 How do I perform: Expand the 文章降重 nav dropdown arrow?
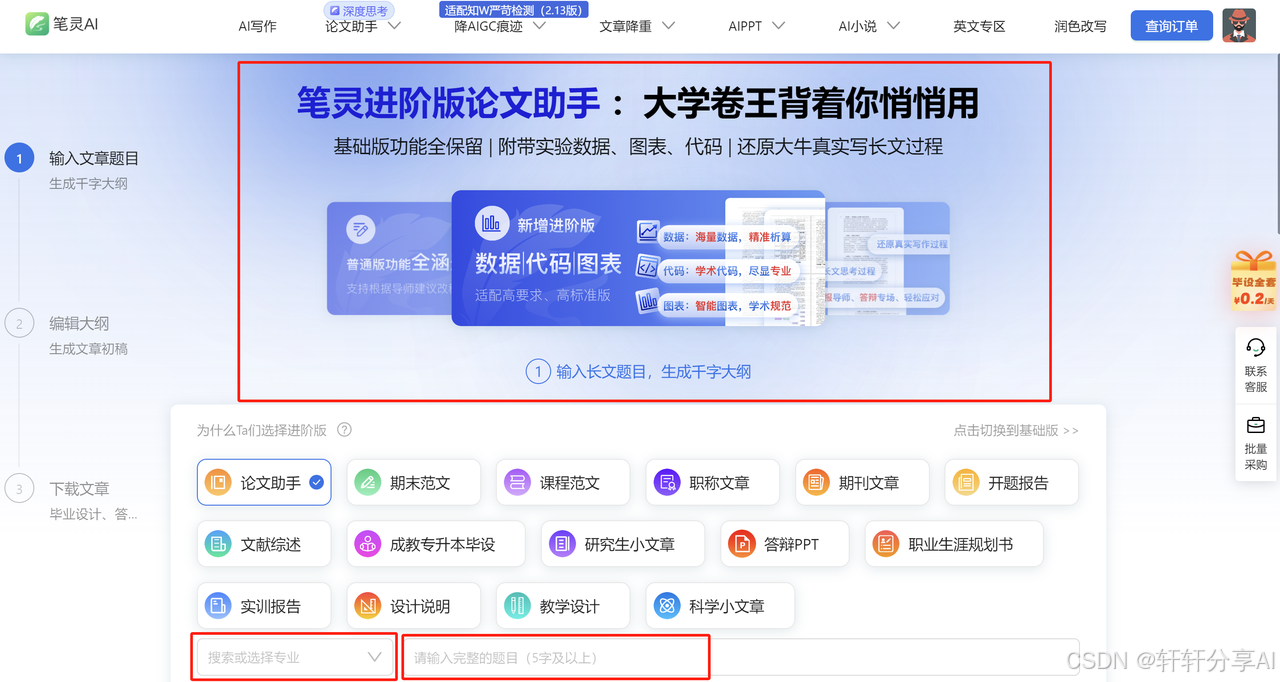click(668, 26)
